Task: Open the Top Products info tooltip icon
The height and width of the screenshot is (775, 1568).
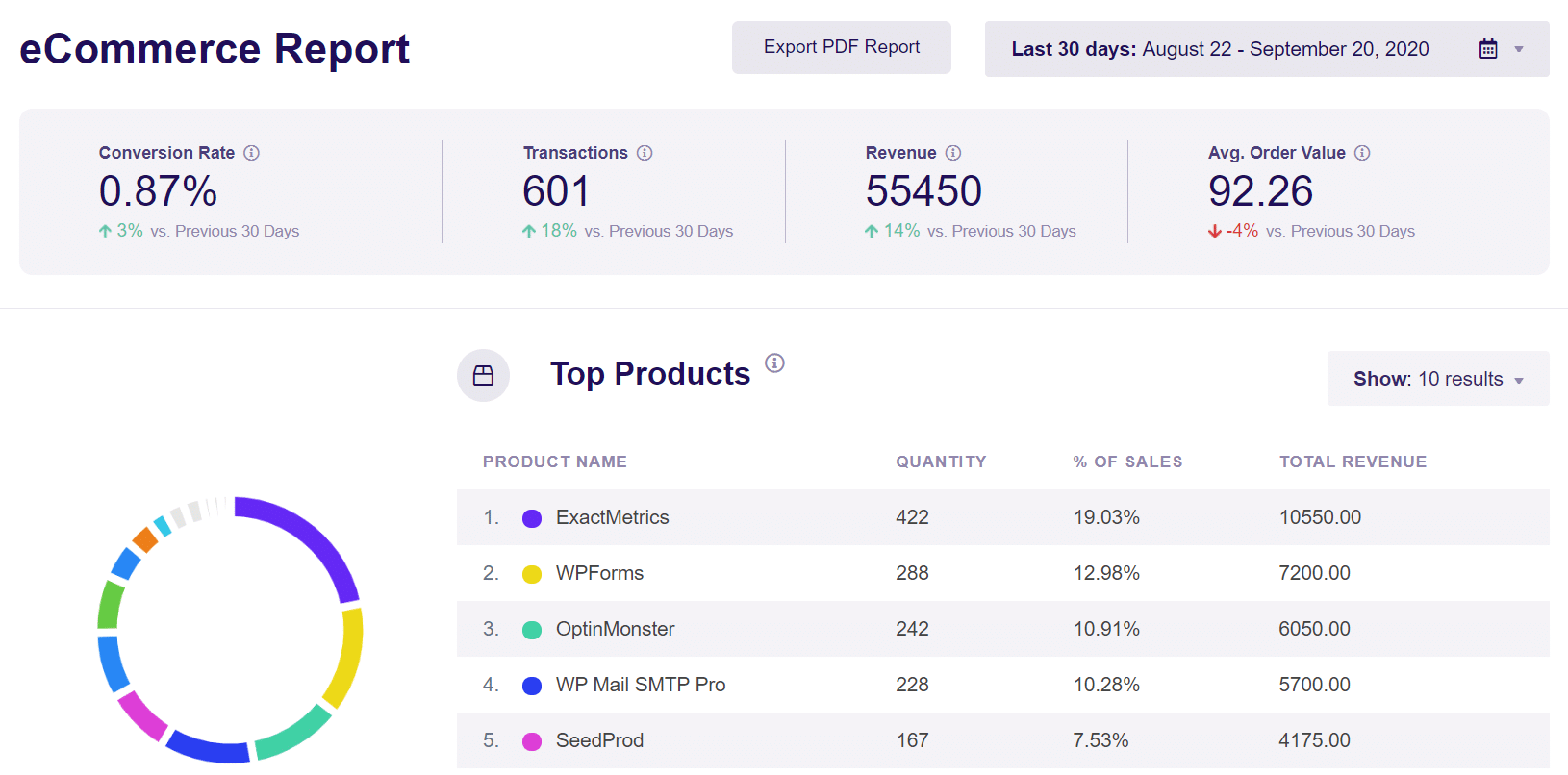Action: (x=774, y=362)
